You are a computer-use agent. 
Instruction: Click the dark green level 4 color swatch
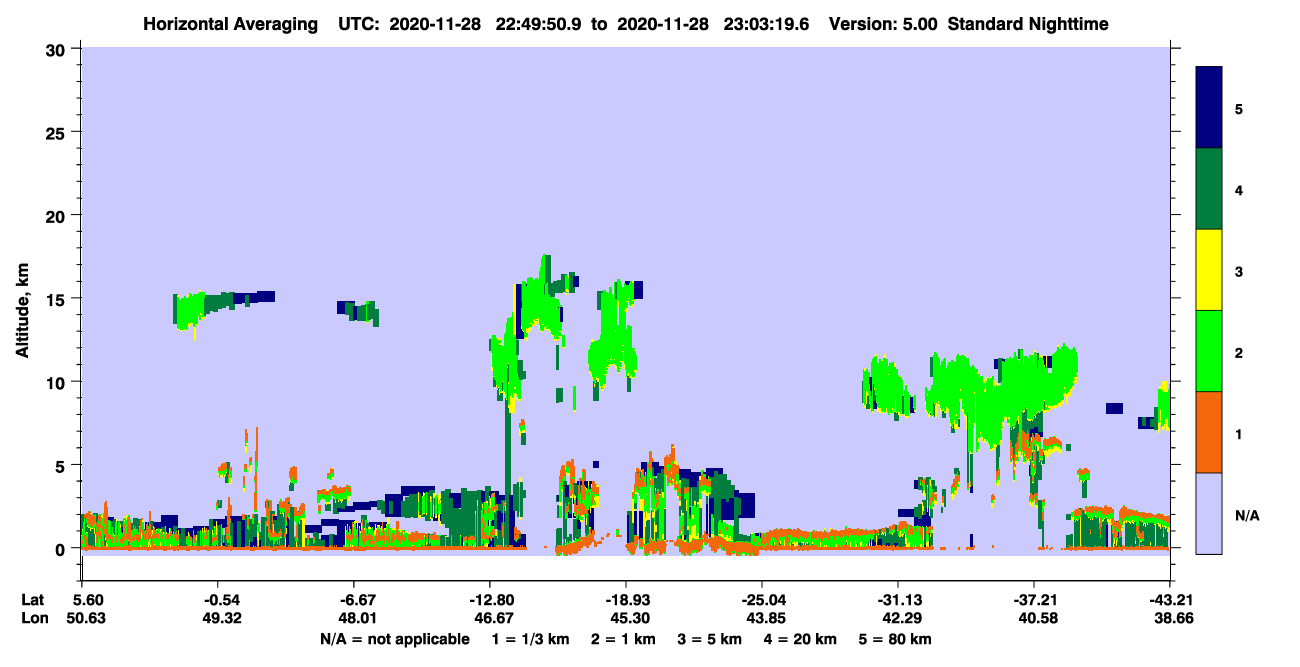[x=1209, y=189]
